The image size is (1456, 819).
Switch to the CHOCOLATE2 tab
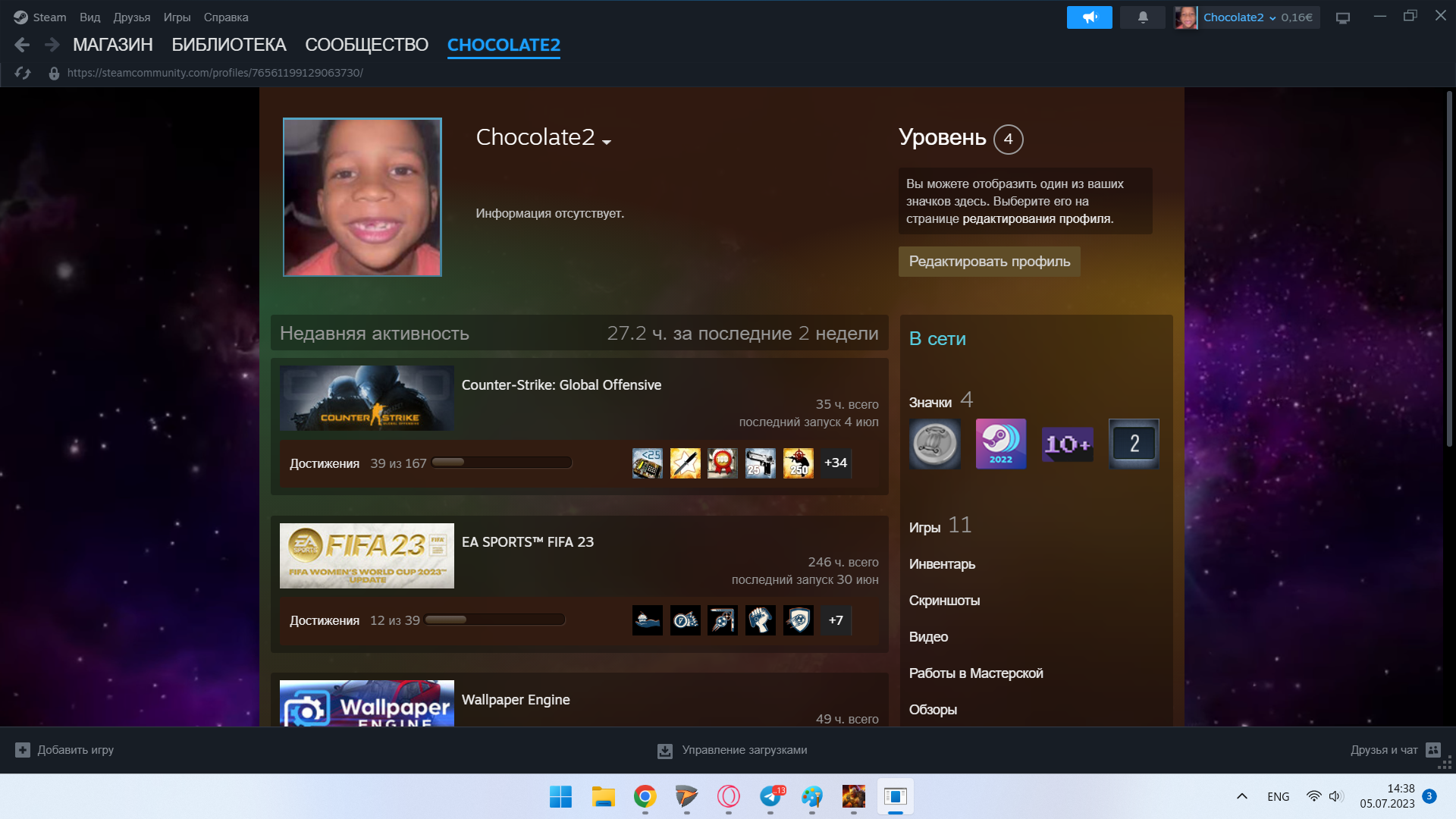click(504, 45)
